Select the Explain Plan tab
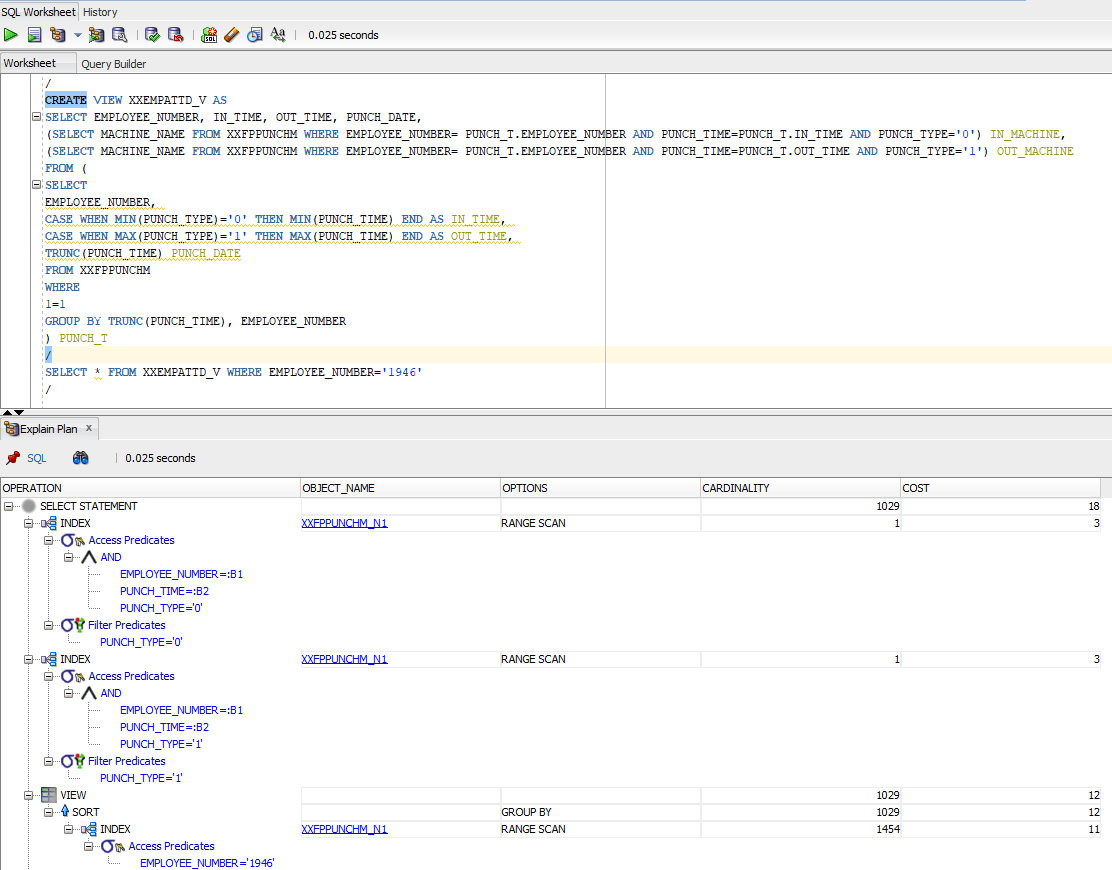 [x=48, y=429]
